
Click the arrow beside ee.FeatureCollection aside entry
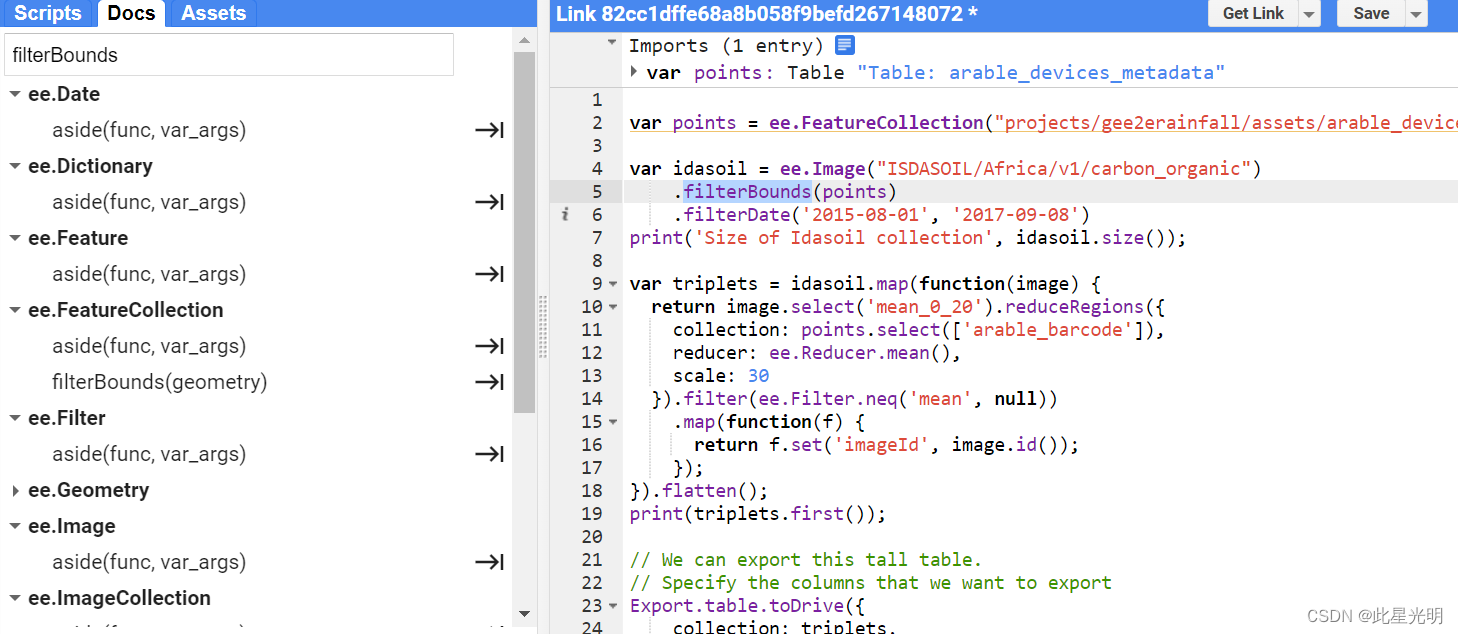tap(489, 346)
